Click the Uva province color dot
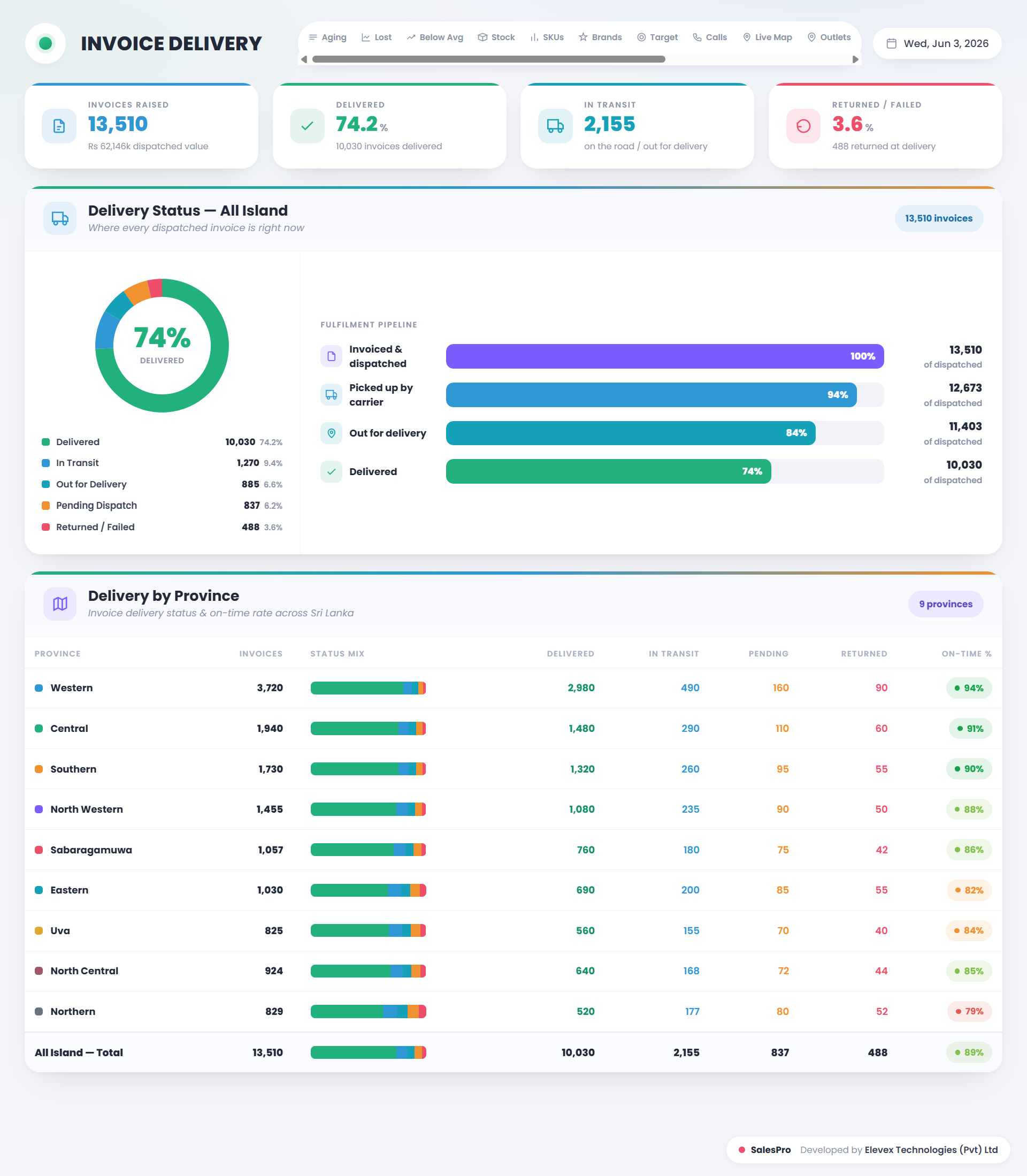The image size is (1027, 1176). click(x=39, y=931)
